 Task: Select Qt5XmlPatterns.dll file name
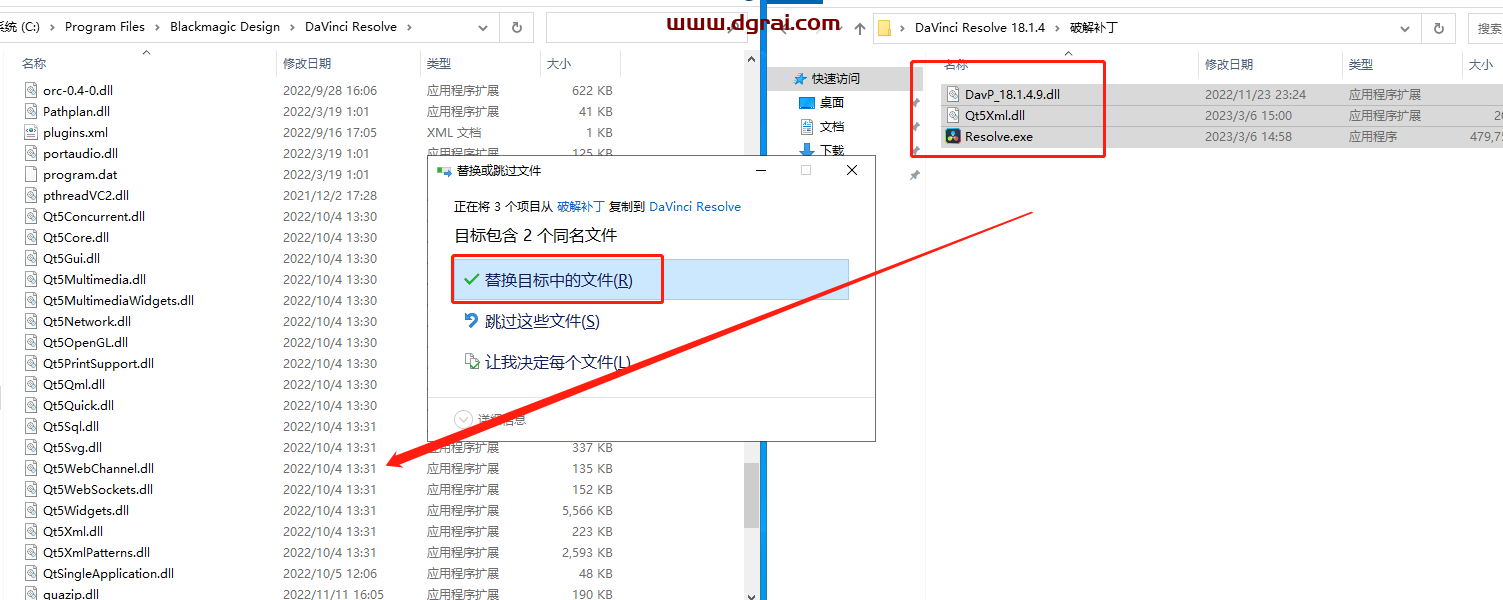pyautogui.click(x=96, y=552)
